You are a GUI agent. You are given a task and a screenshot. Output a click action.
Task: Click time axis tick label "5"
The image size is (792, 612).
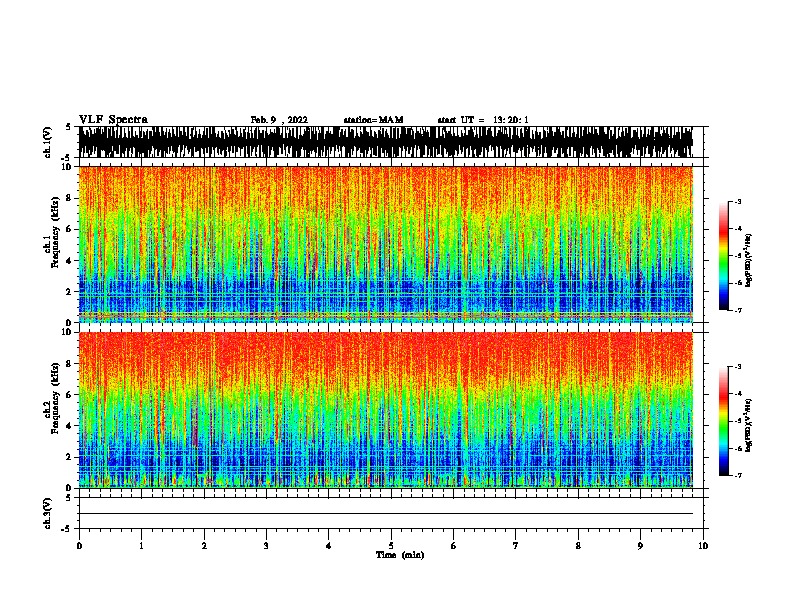coord(391,546)
